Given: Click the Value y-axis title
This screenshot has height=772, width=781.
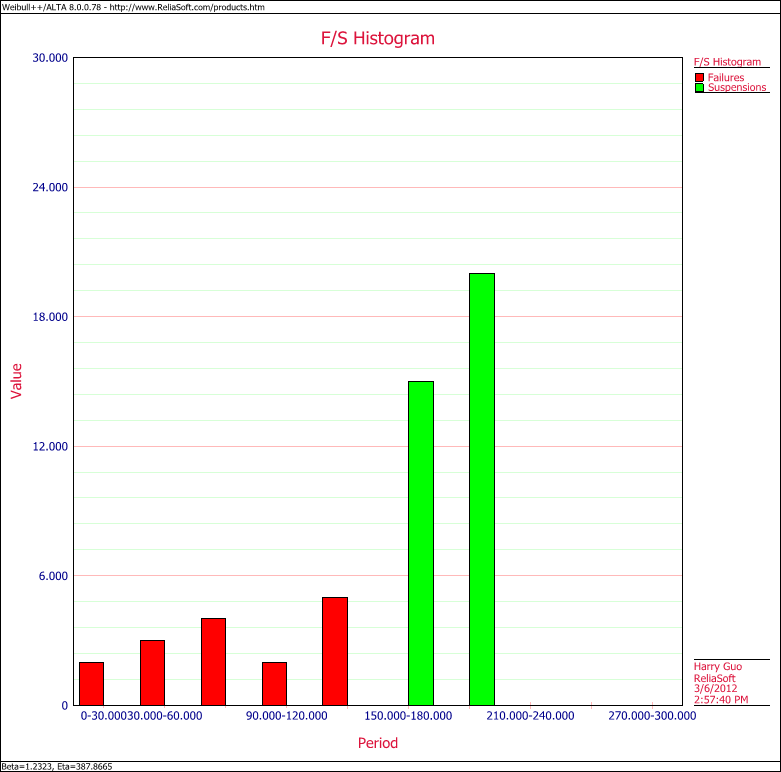Looking at the screenshot, I should (x=16, y=381).
